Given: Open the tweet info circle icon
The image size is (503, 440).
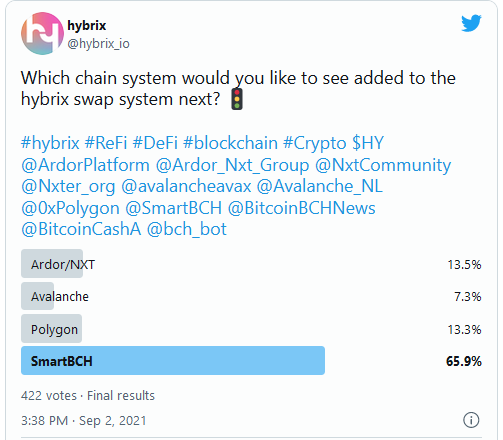Looking at the screenshot, I should 471,420.
